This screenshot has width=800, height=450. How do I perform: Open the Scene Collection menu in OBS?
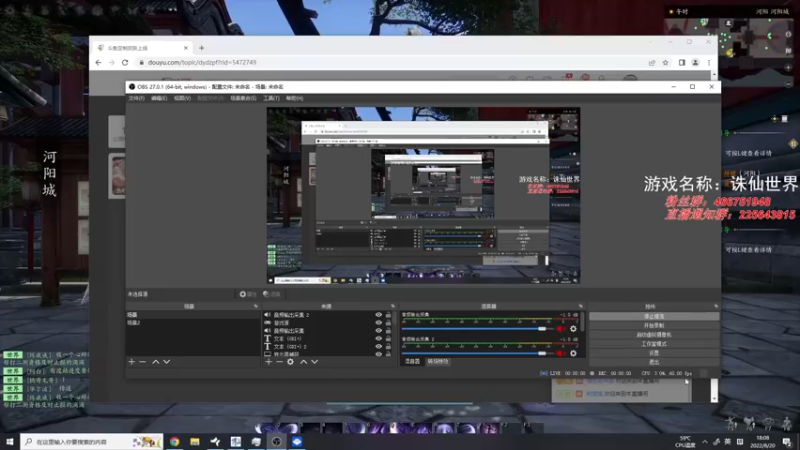243,98
